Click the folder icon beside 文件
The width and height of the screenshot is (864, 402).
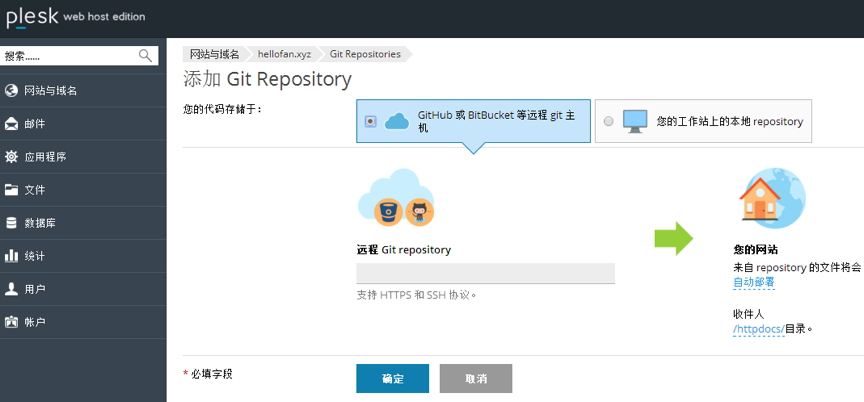11,190
